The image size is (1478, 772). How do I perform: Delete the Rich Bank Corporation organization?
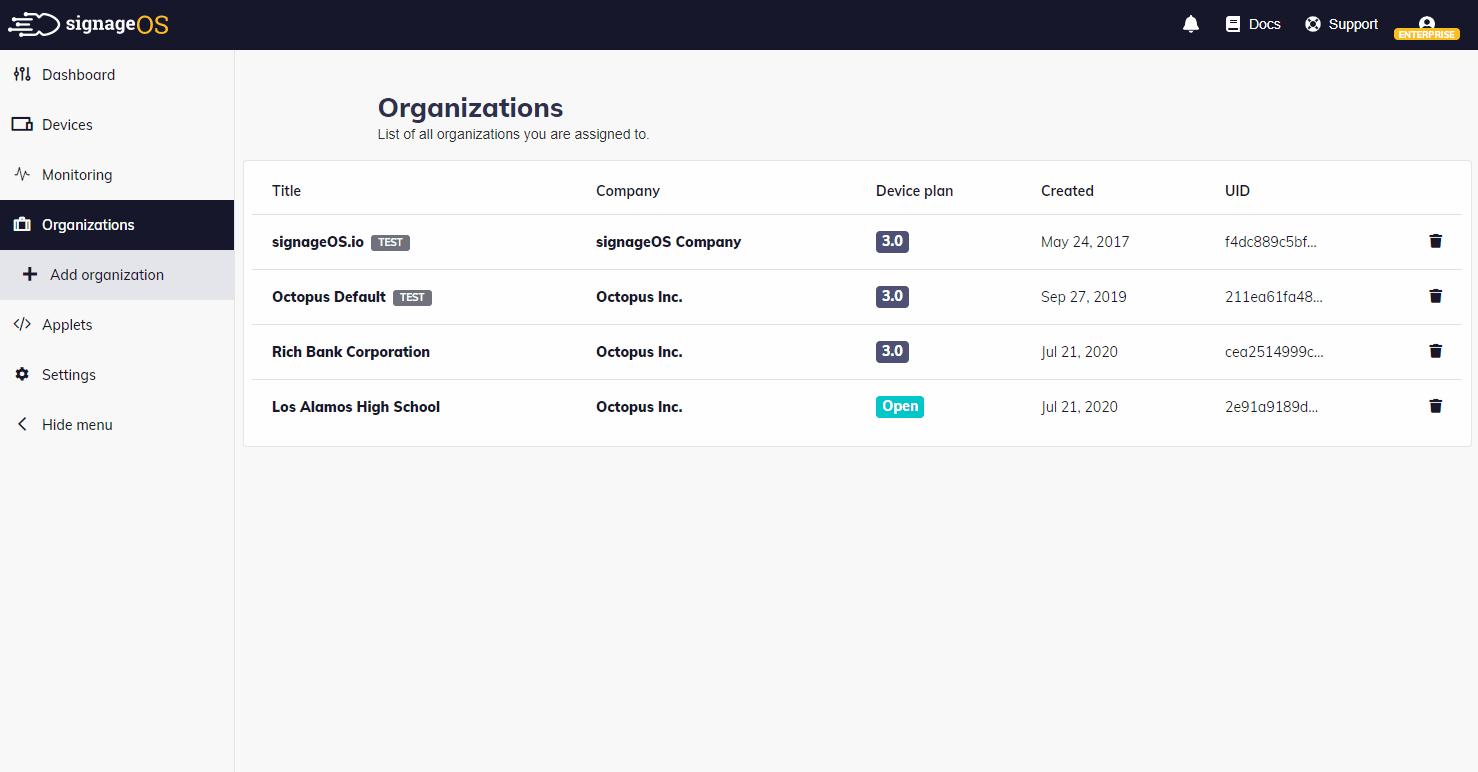tap(1436, 351)
